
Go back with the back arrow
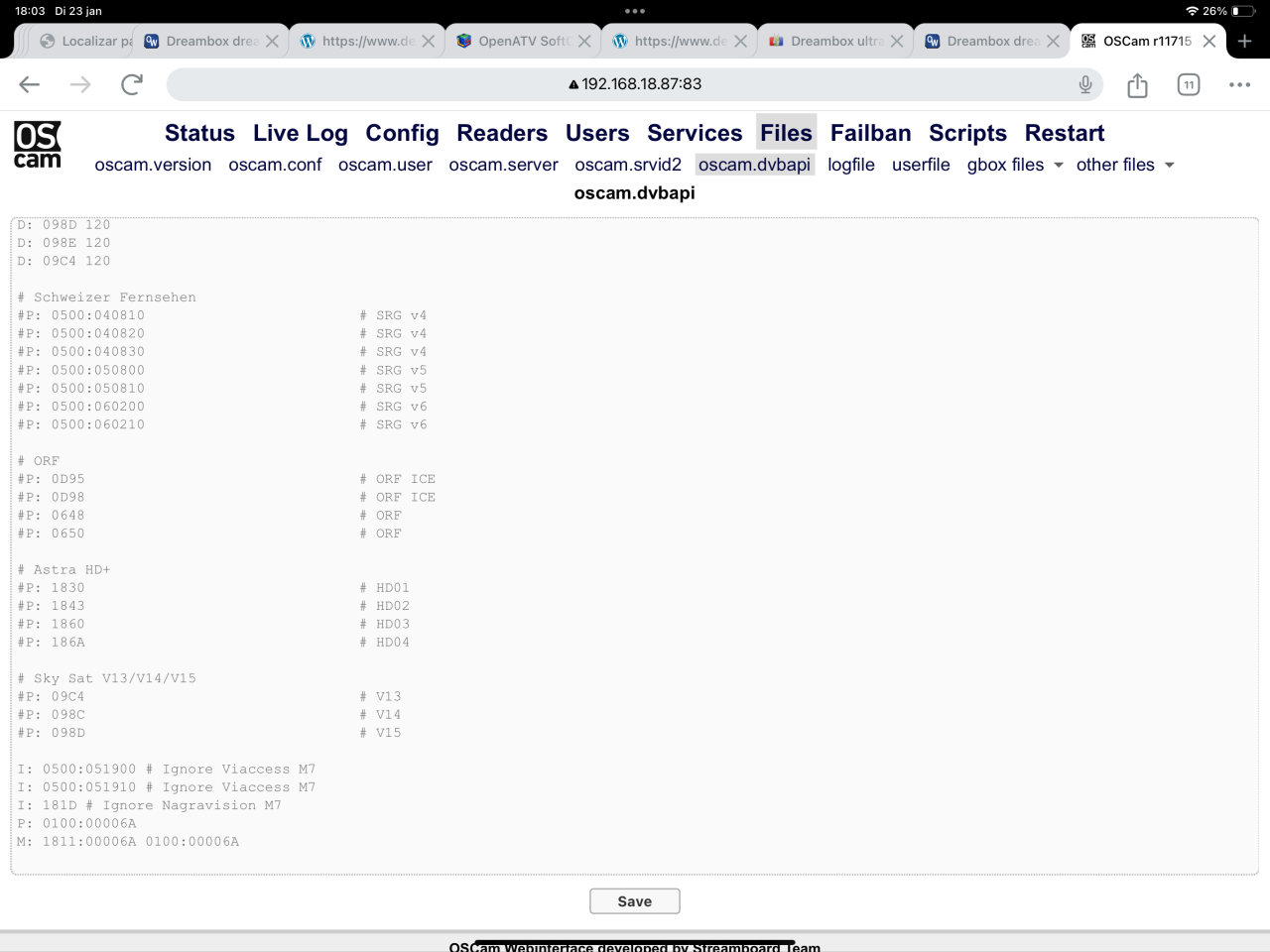pos(30,84)
